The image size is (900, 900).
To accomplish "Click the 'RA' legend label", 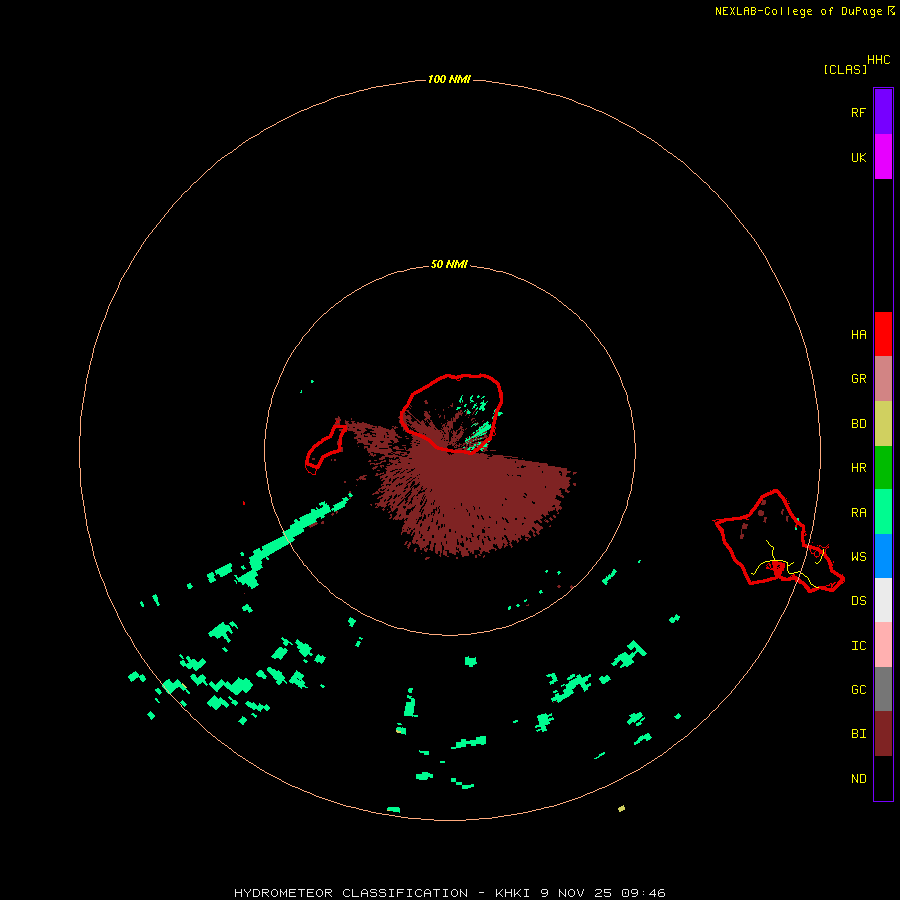I will coord(859,513).
